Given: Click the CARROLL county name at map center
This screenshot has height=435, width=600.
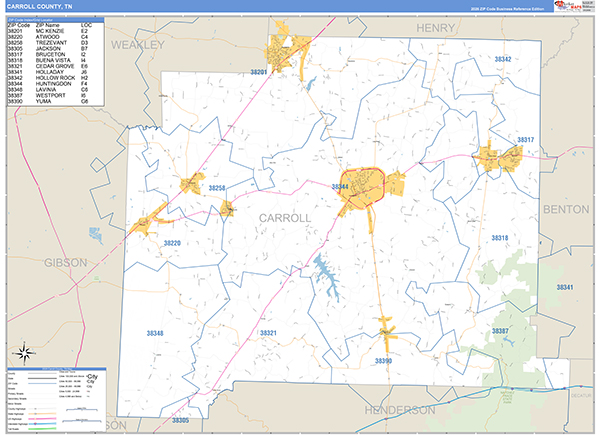Looking at the screenshot, I should 285,218.
